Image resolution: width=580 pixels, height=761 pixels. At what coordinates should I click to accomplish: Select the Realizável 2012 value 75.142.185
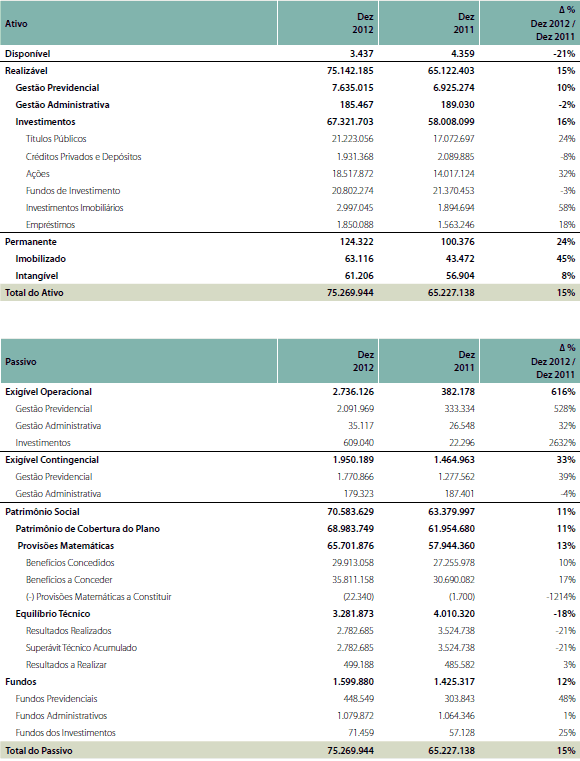point(350,71)
